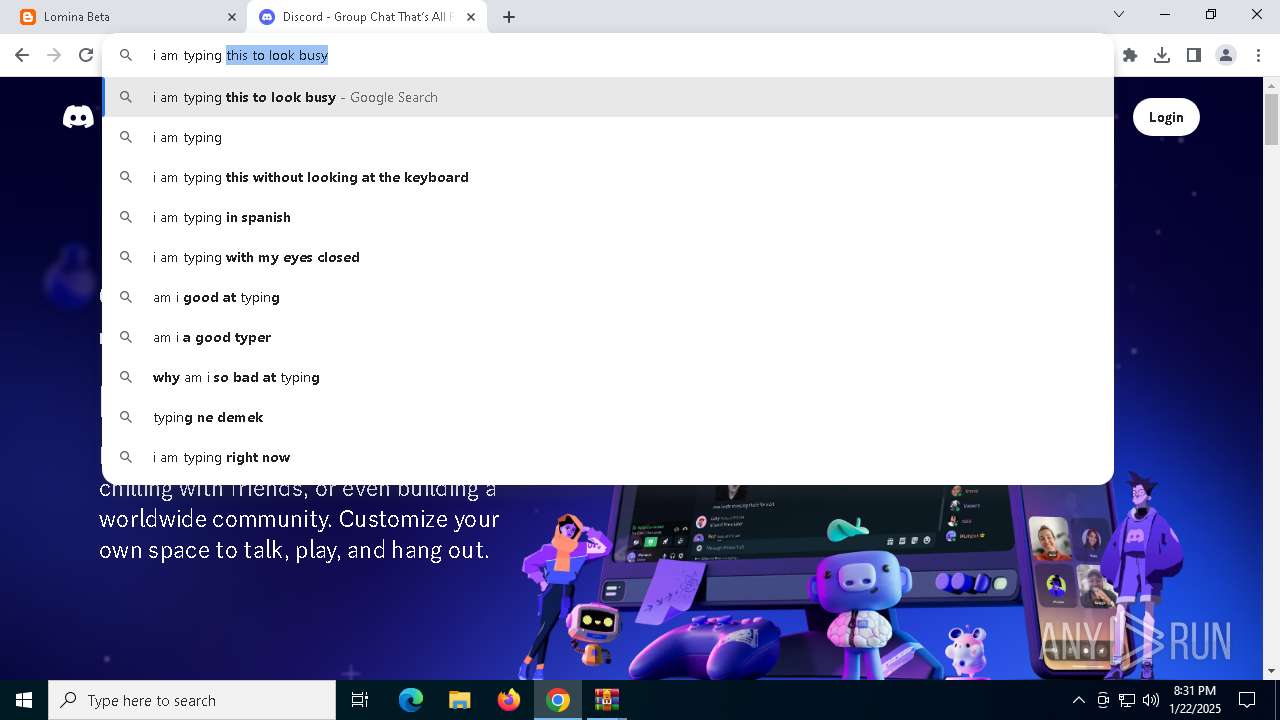The image size is (1280, 720).
Task: Open the Windows Start menu
Action: pos(24,700)
